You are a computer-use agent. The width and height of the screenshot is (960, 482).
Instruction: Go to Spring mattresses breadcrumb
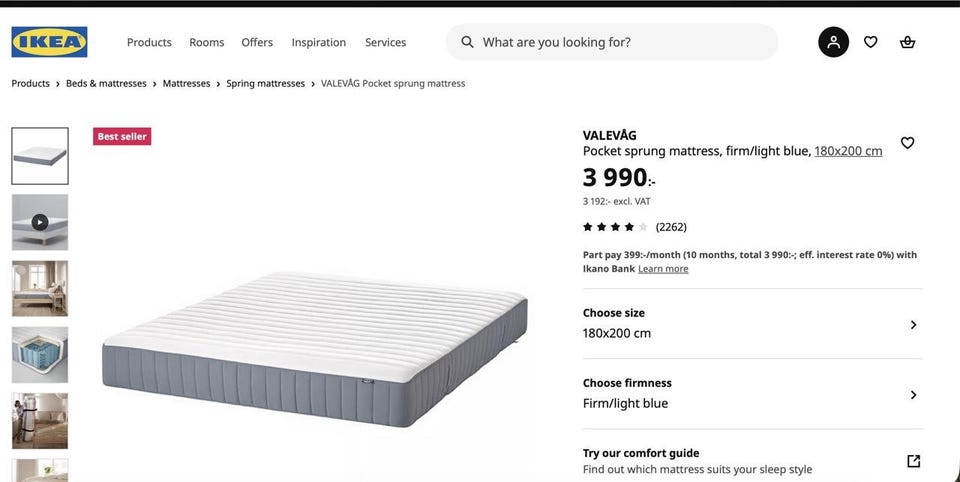265,83
